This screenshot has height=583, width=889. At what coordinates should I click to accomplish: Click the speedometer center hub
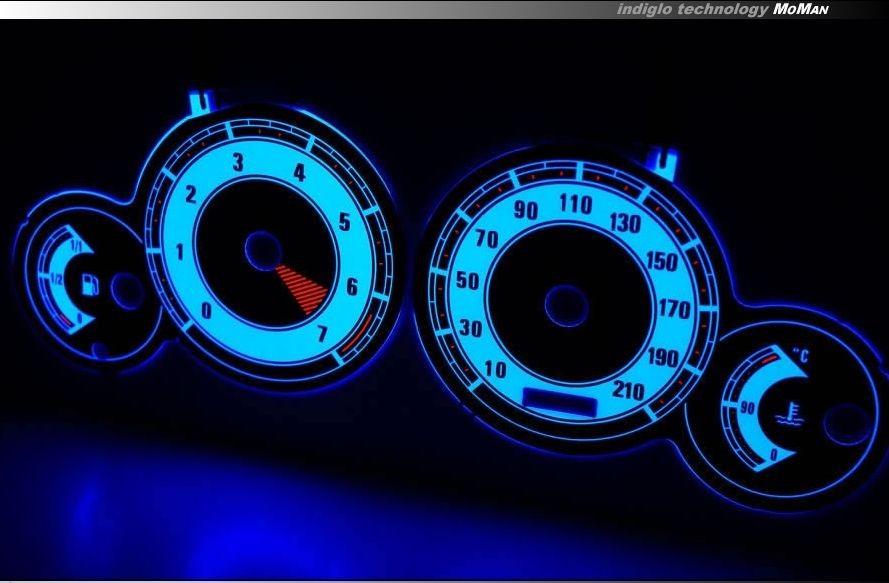pyautogui.click(x=565, y=304)
